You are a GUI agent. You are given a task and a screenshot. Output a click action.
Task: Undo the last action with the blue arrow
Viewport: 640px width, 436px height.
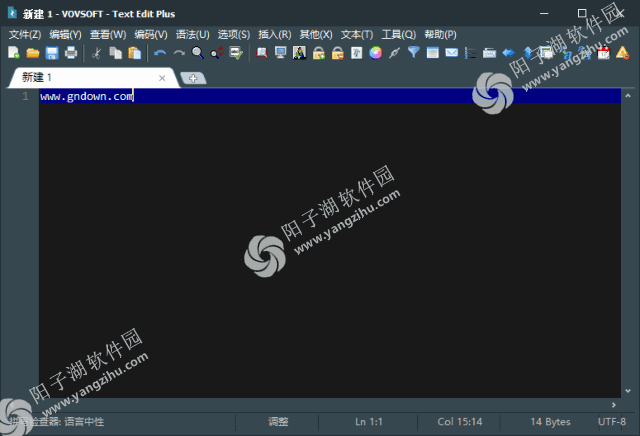point(160,53)
